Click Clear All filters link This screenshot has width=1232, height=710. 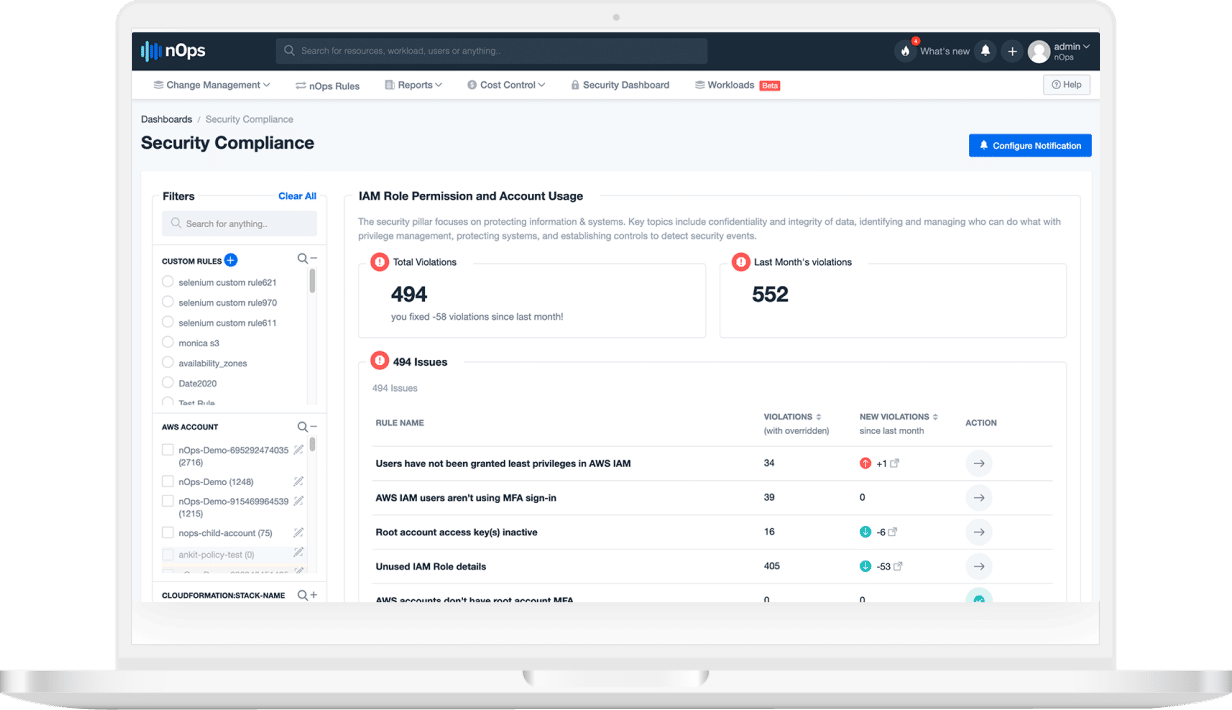click(x=297, y=196)
